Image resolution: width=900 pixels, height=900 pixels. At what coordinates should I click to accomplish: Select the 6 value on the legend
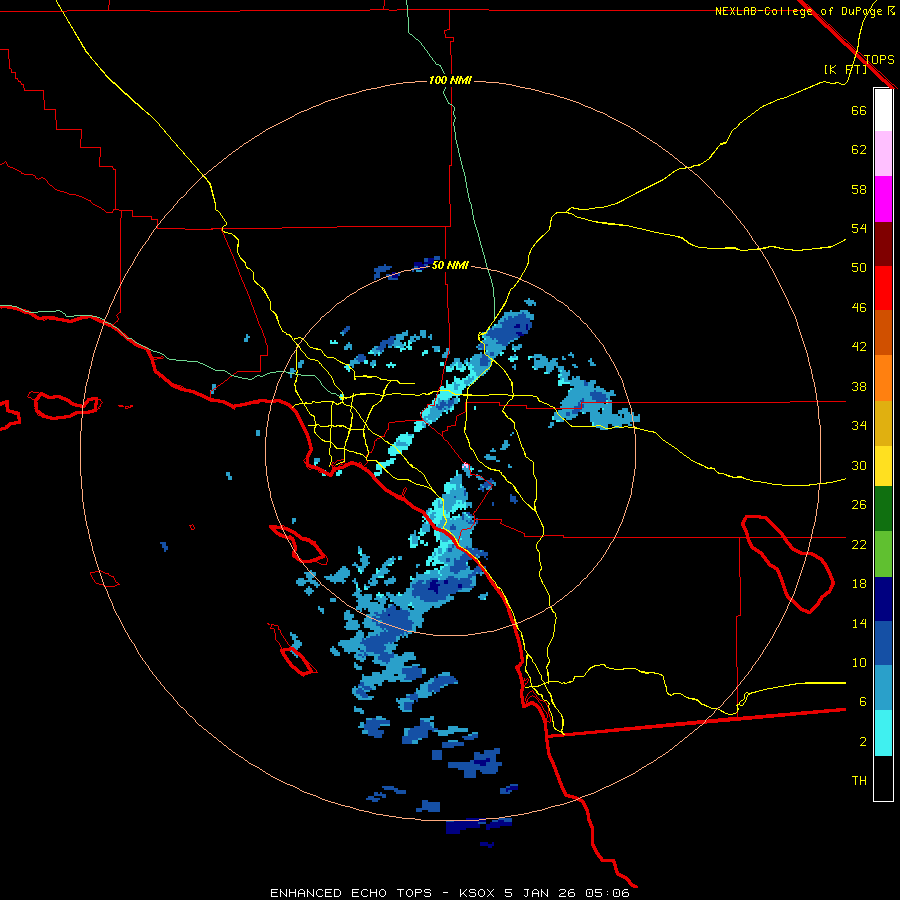point(862,701)
